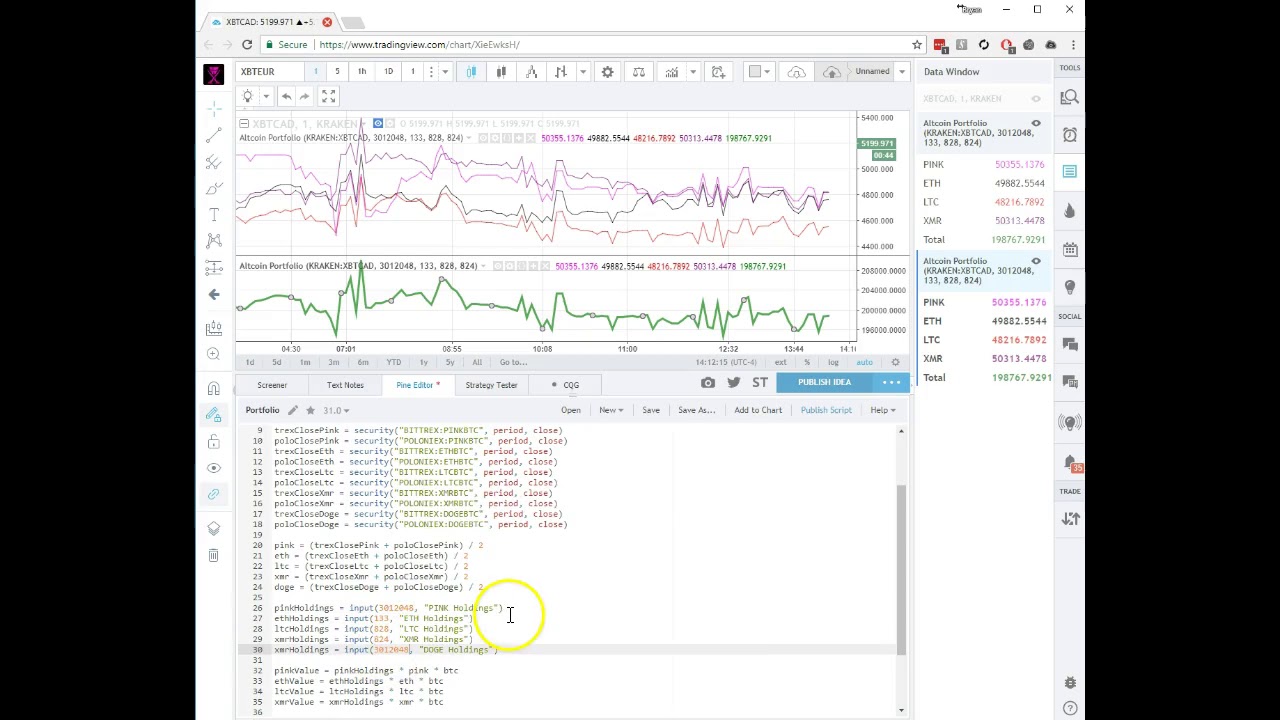Viewport: 1280px width, 720px height.
Task: Share chart via the Twitter icon
Action: coord(734,383)
